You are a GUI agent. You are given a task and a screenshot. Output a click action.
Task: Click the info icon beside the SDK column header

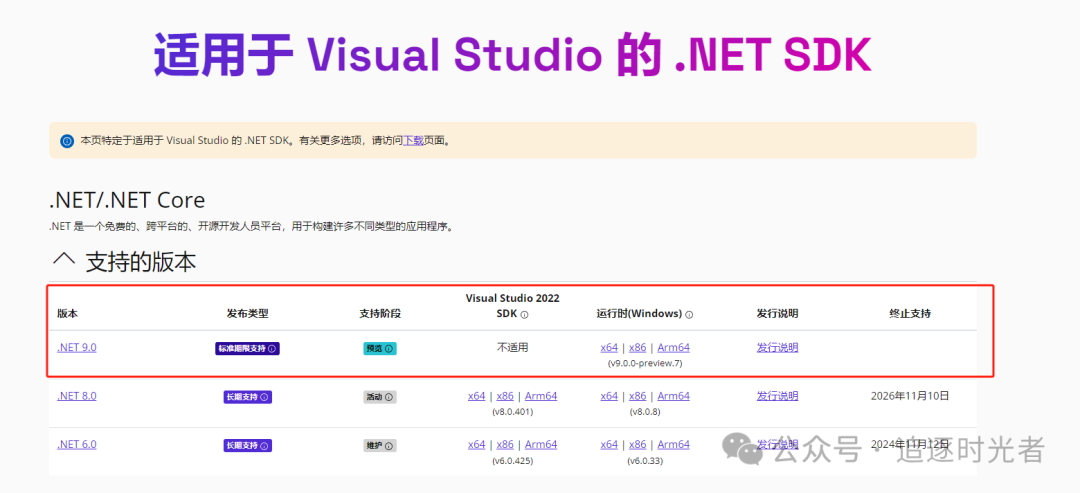pos(524,315)
